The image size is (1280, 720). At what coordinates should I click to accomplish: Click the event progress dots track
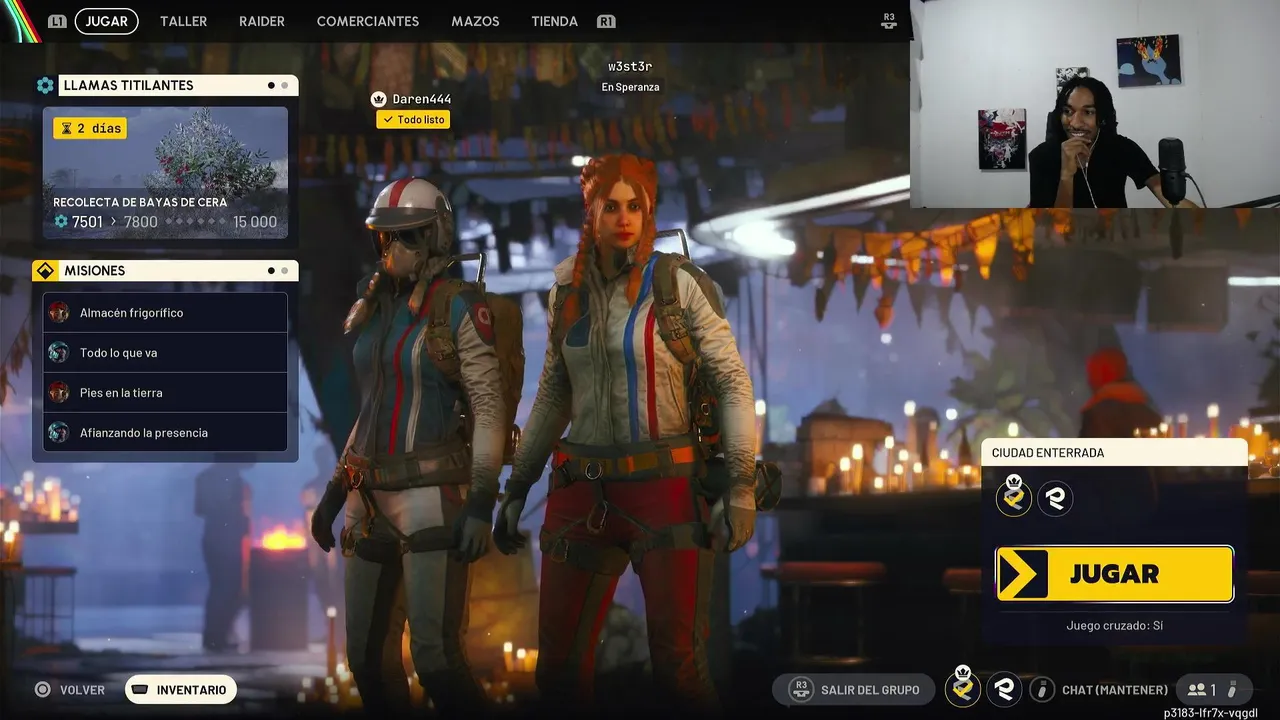[195, 222]
